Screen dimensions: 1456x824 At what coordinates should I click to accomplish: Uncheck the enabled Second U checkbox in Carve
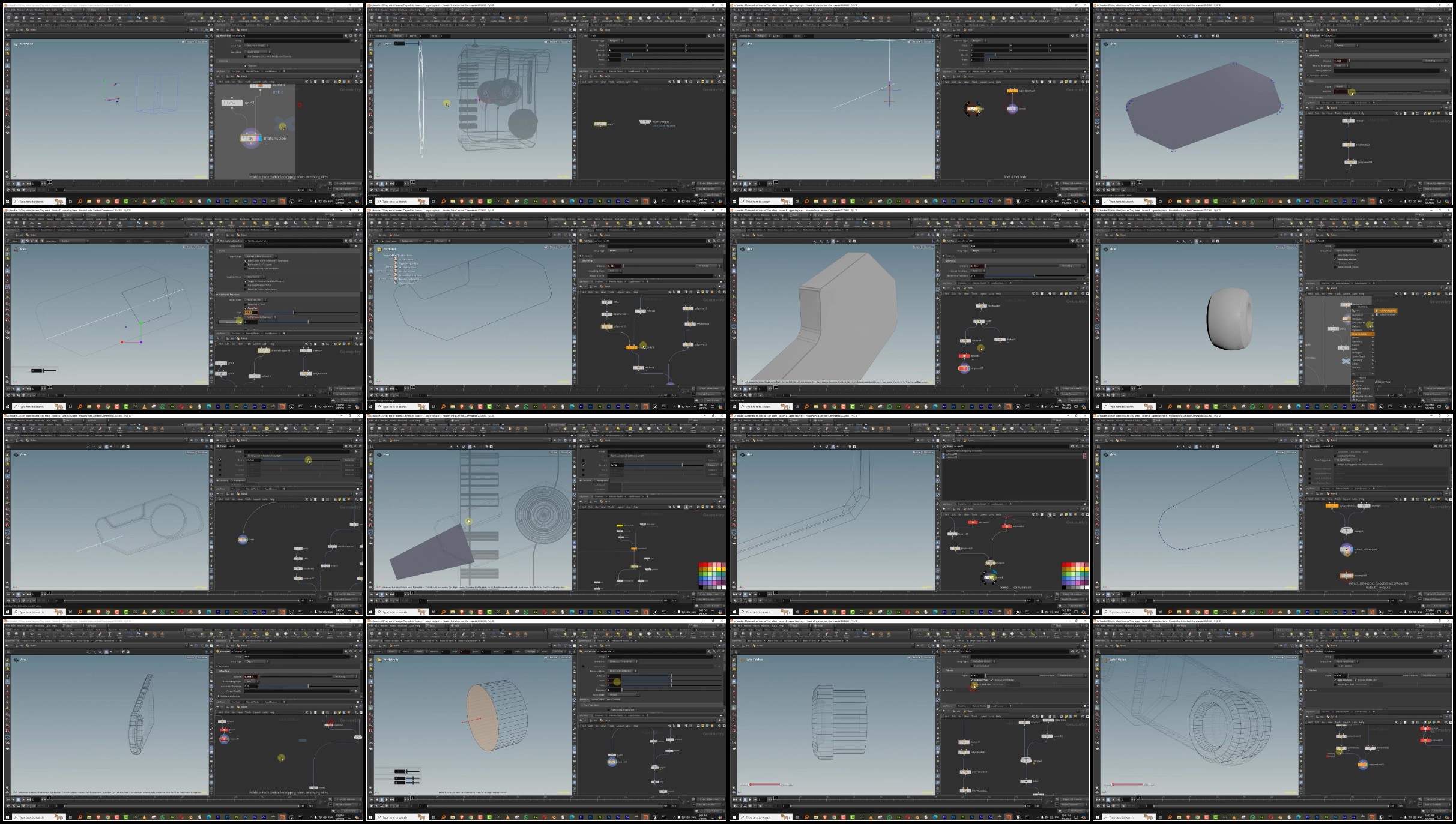pos(583,465)
